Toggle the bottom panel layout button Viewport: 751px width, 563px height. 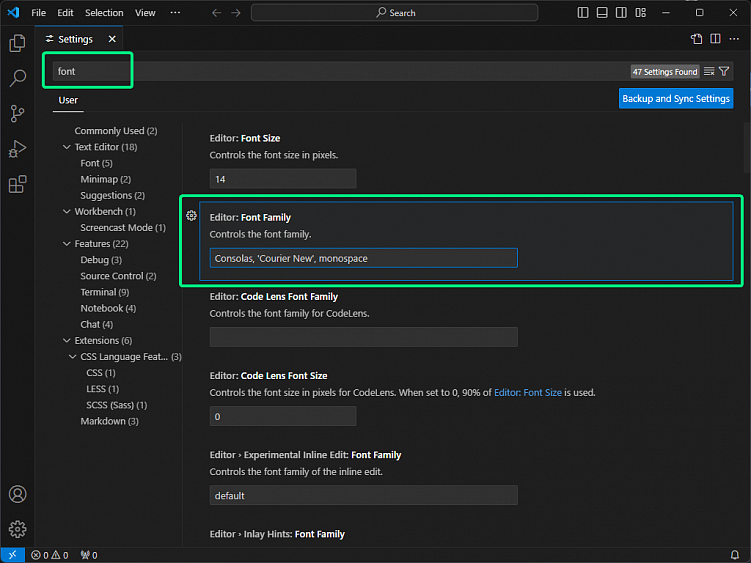coord(602,13)
